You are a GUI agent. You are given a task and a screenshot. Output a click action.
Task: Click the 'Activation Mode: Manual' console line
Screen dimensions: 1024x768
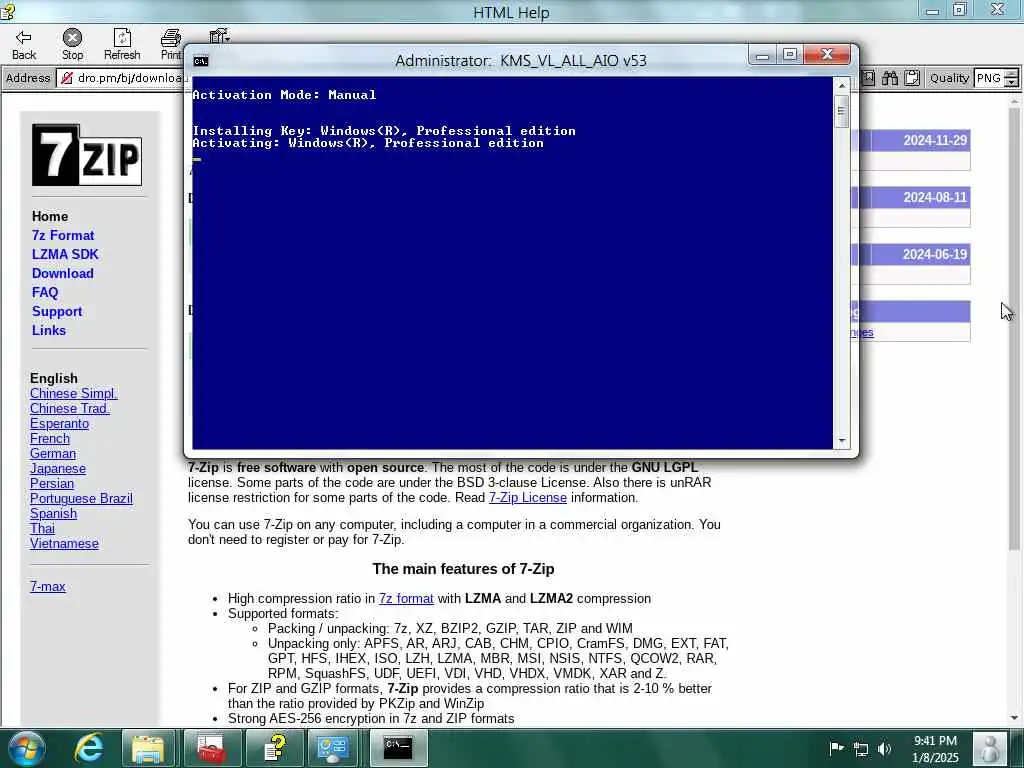(x=284, y=95)
